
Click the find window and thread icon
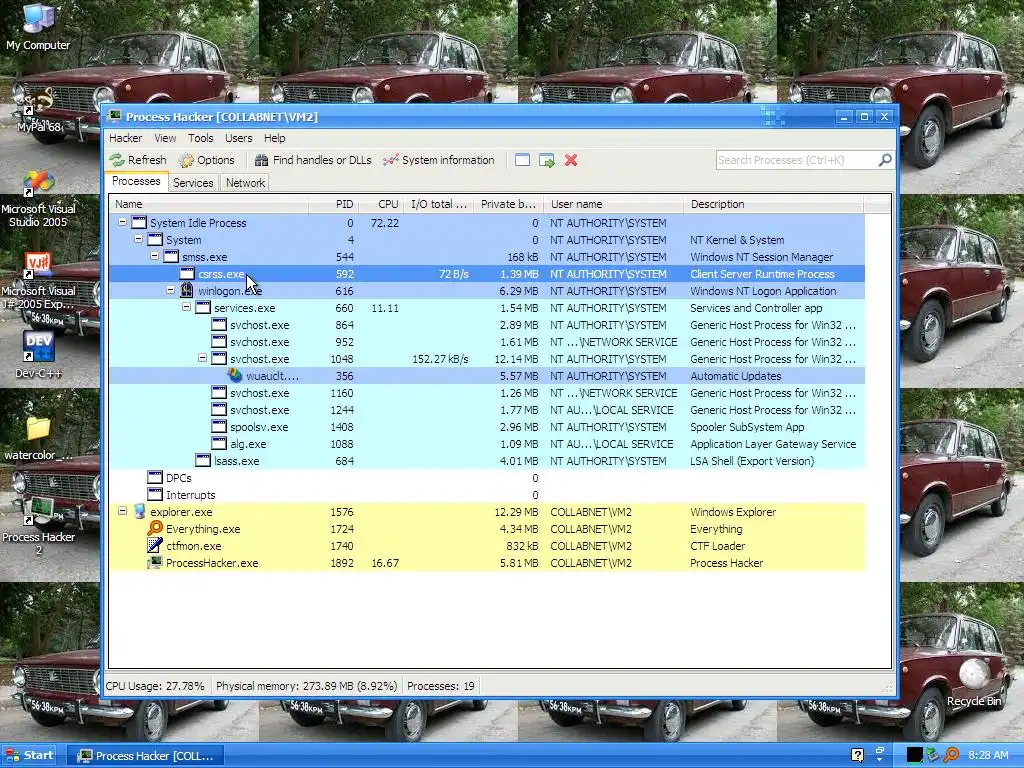(x=547, y=160)
